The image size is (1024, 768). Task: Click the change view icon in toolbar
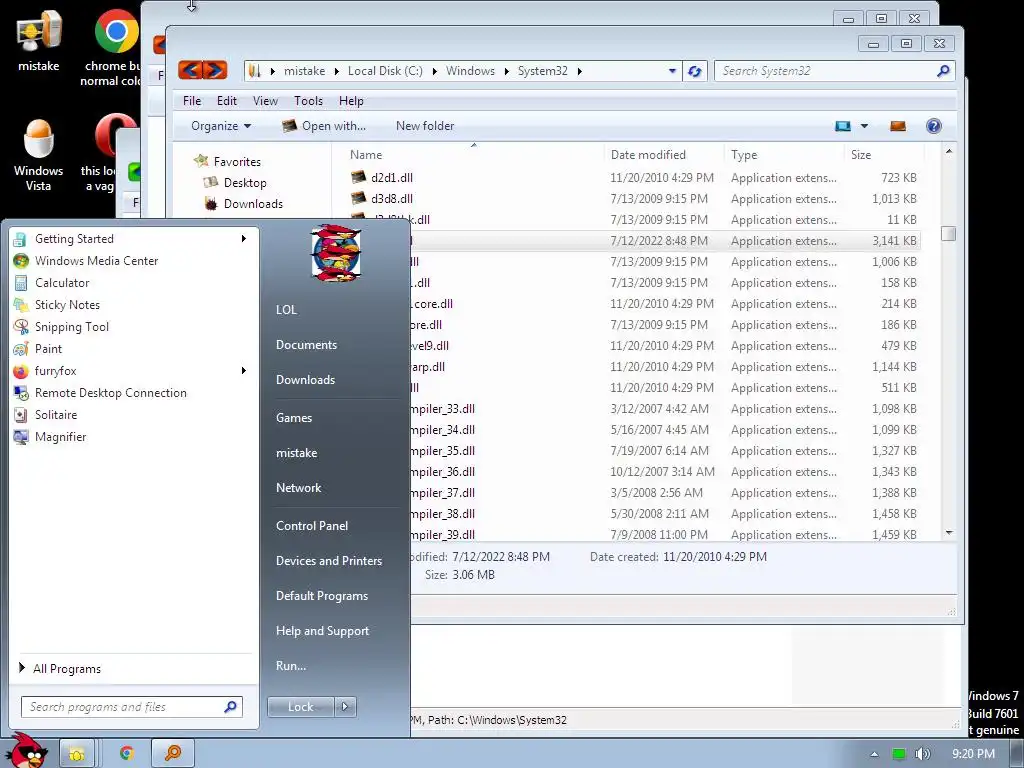843,126
